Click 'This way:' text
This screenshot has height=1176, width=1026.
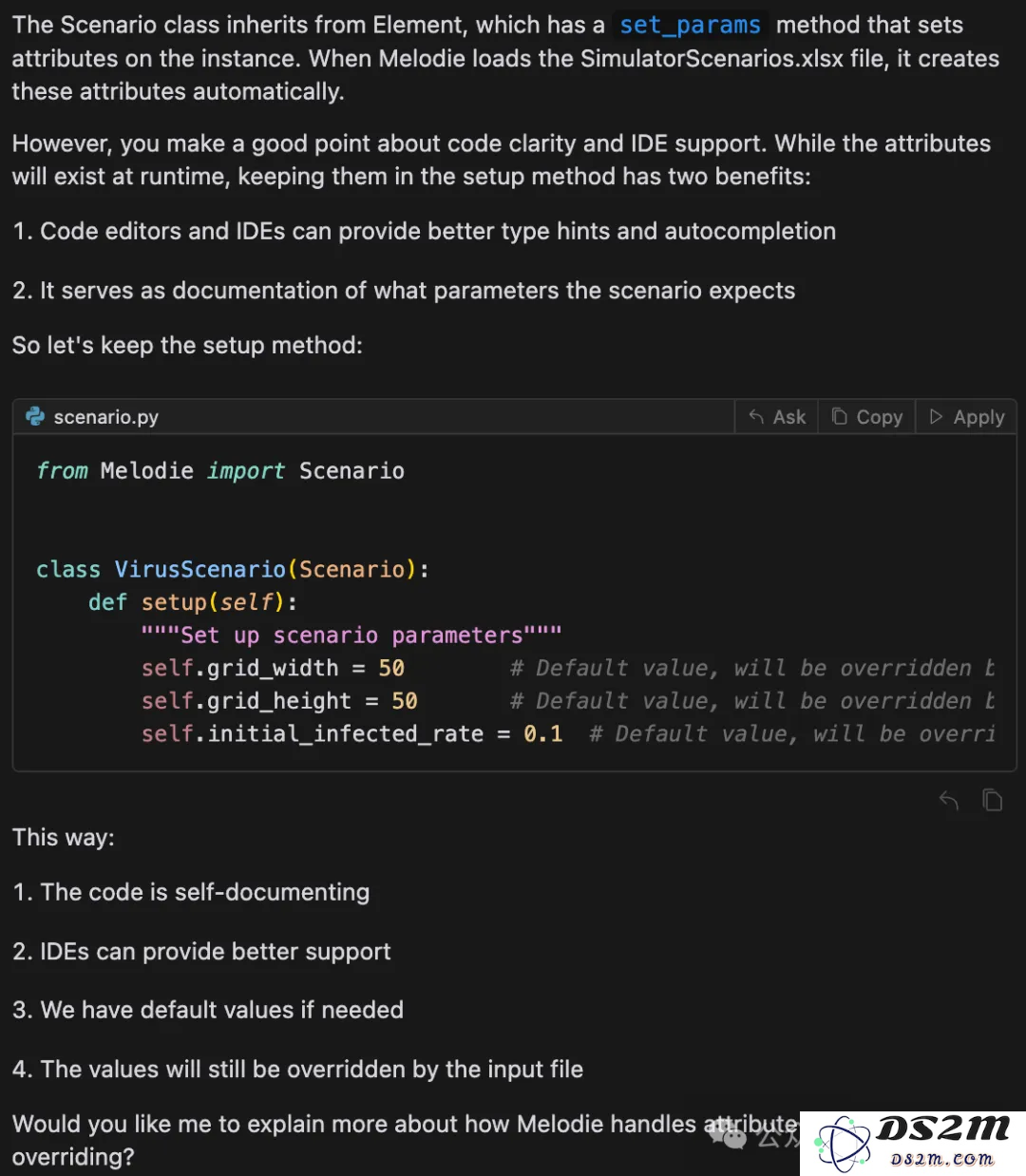tap(63, 837)
